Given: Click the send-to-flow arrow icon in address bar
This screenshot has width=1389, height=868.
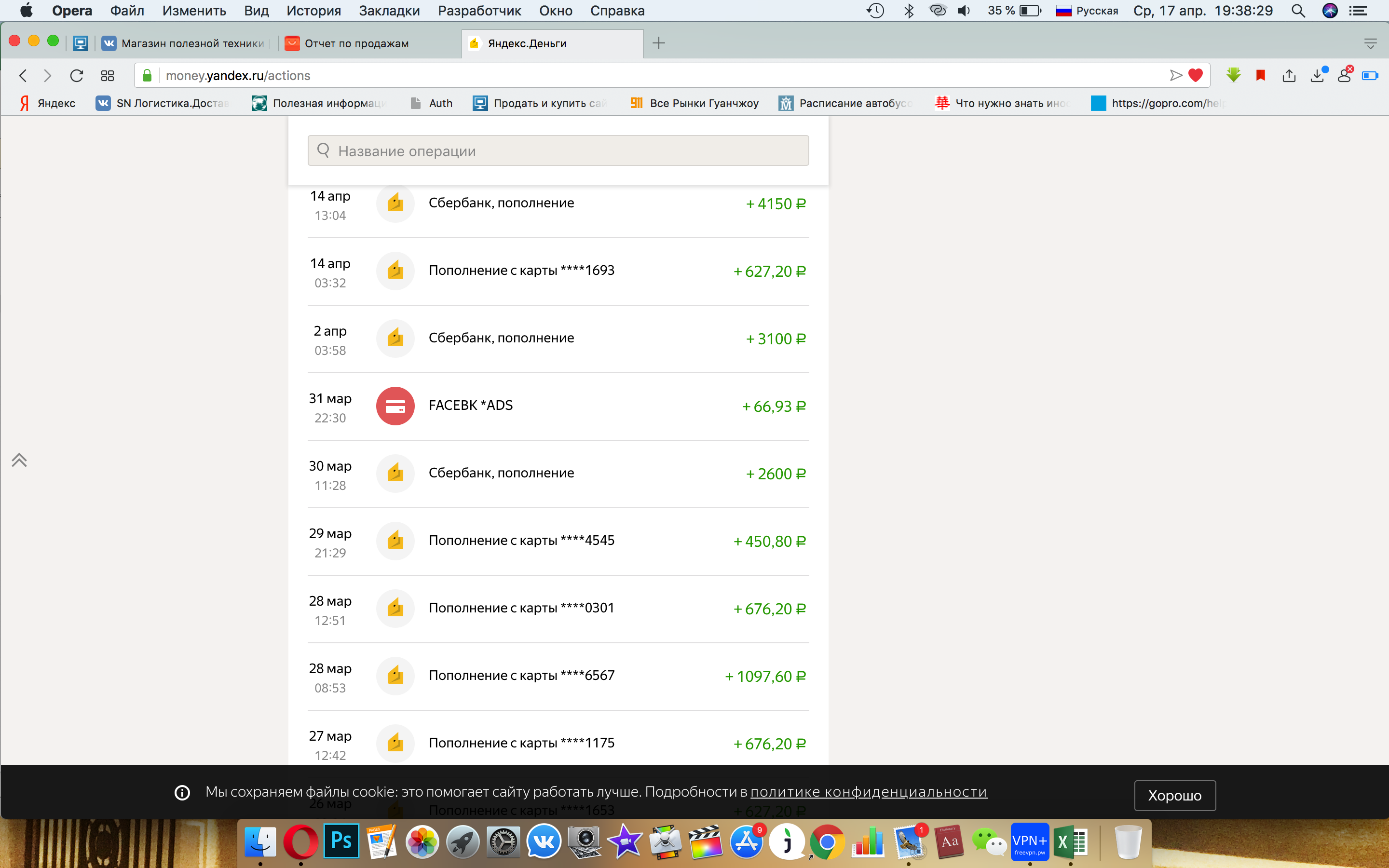Looking at the screenshot, I should 1175,75.
